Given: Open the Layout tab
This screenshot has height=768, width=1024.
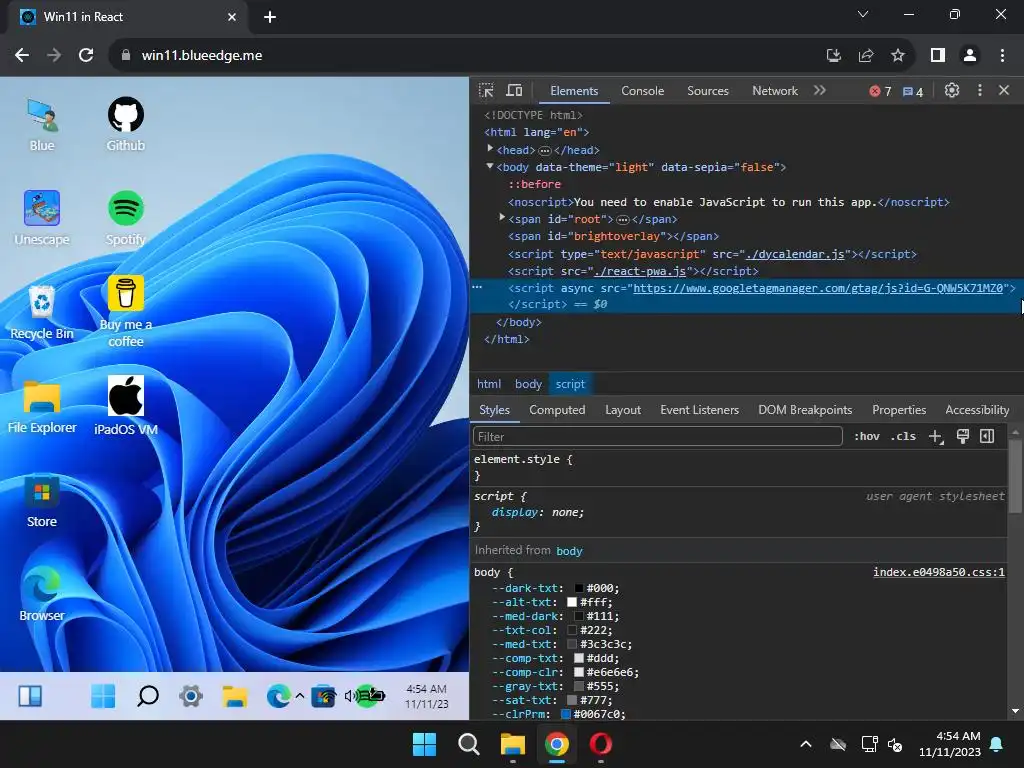Looking at the screenshot, I should coord(622,410).
